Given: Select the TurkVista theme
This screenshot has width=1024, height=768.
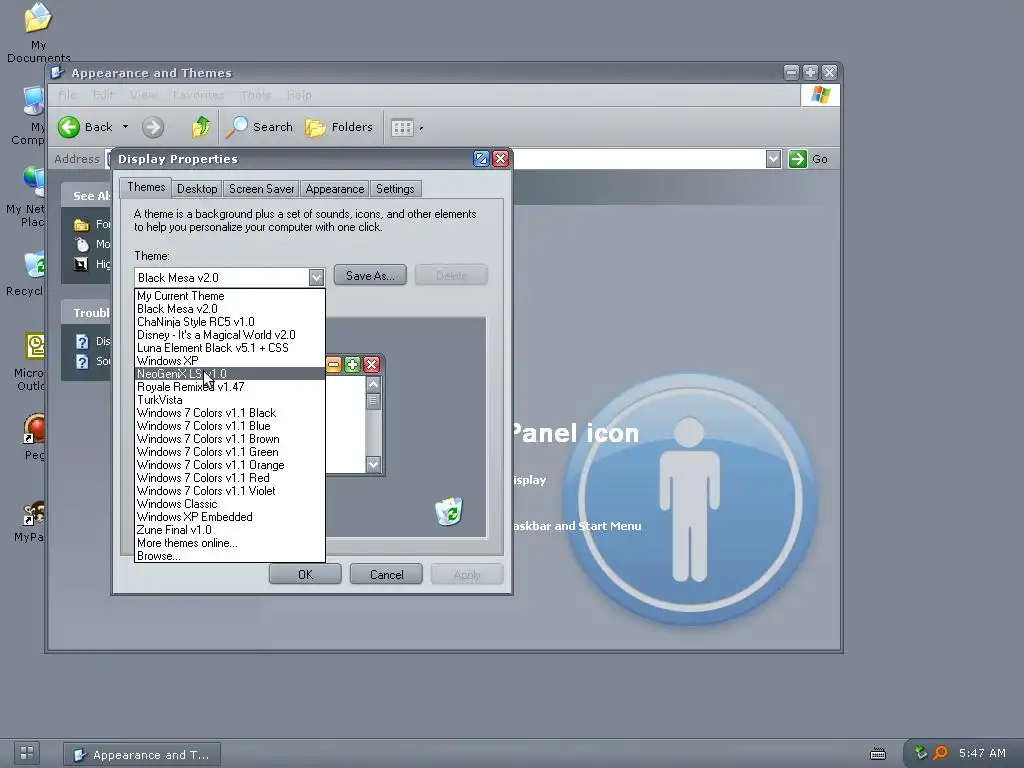Looking at the screenshot, I should (x=230, y=400).
